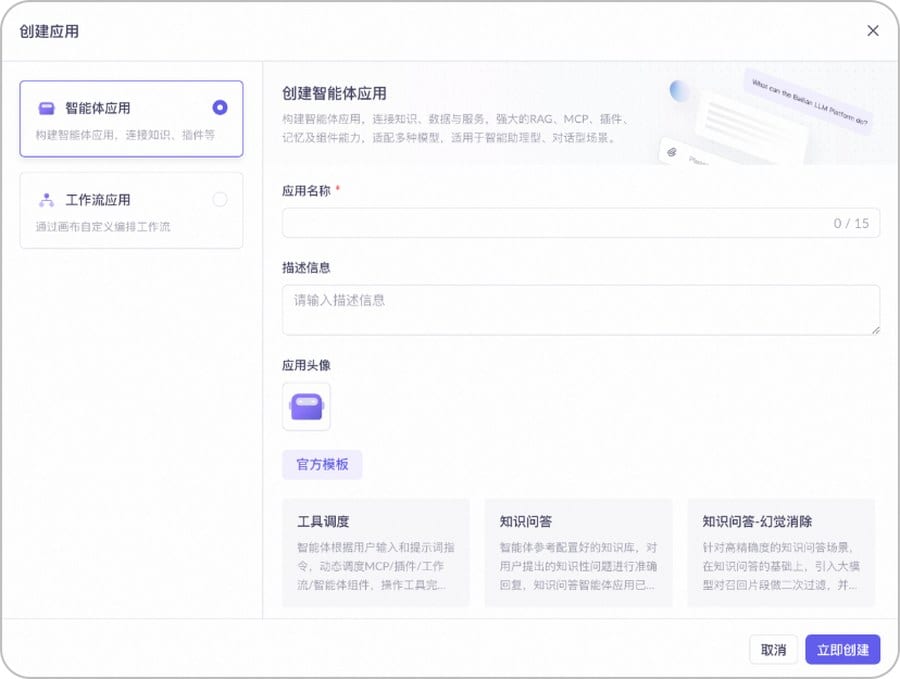Screen dimensions: 900x679
Task: Select the 智能体应用 radio button
Action: pyautogui.click(x=220, y=107)
